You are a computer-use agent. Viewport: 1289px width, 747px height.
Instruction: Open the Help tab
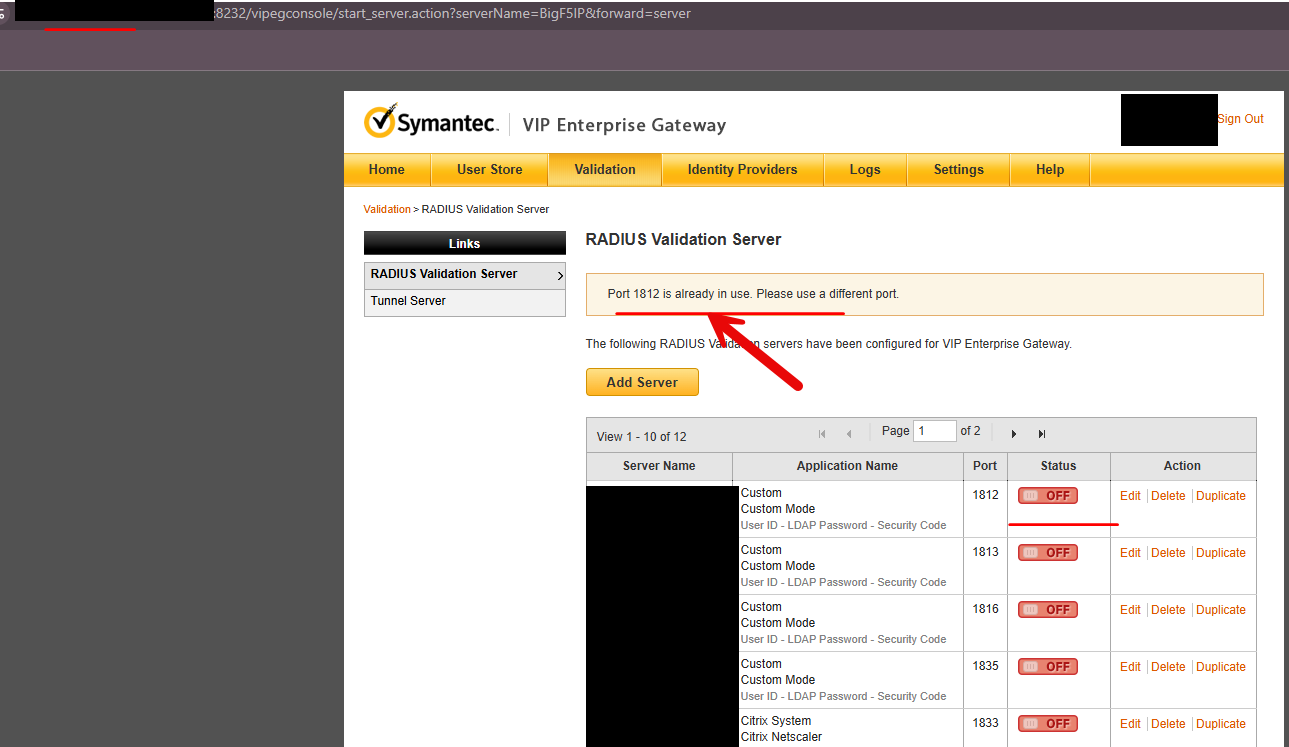[x=1050, y=170]
